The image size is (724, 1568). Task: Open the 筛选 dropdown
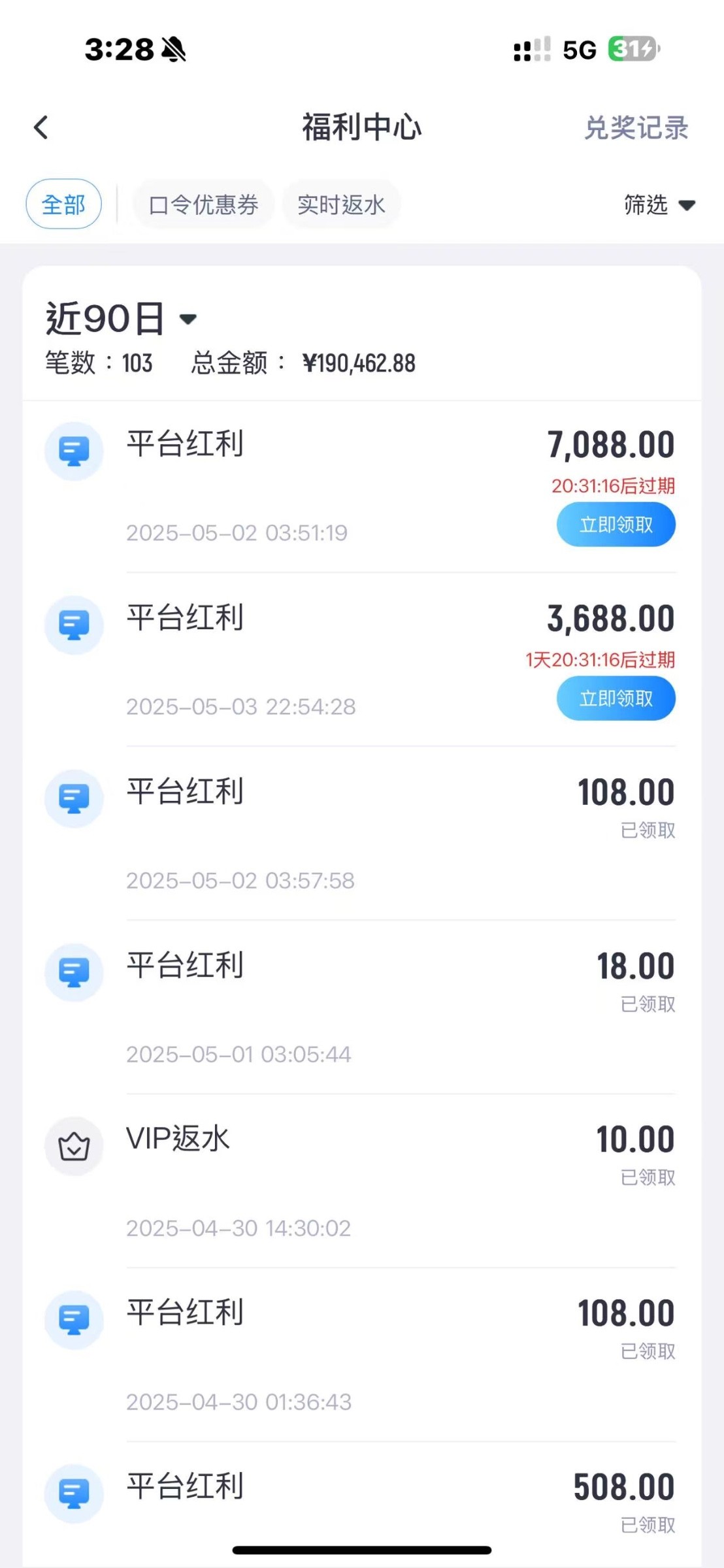[x=659, y=205]
